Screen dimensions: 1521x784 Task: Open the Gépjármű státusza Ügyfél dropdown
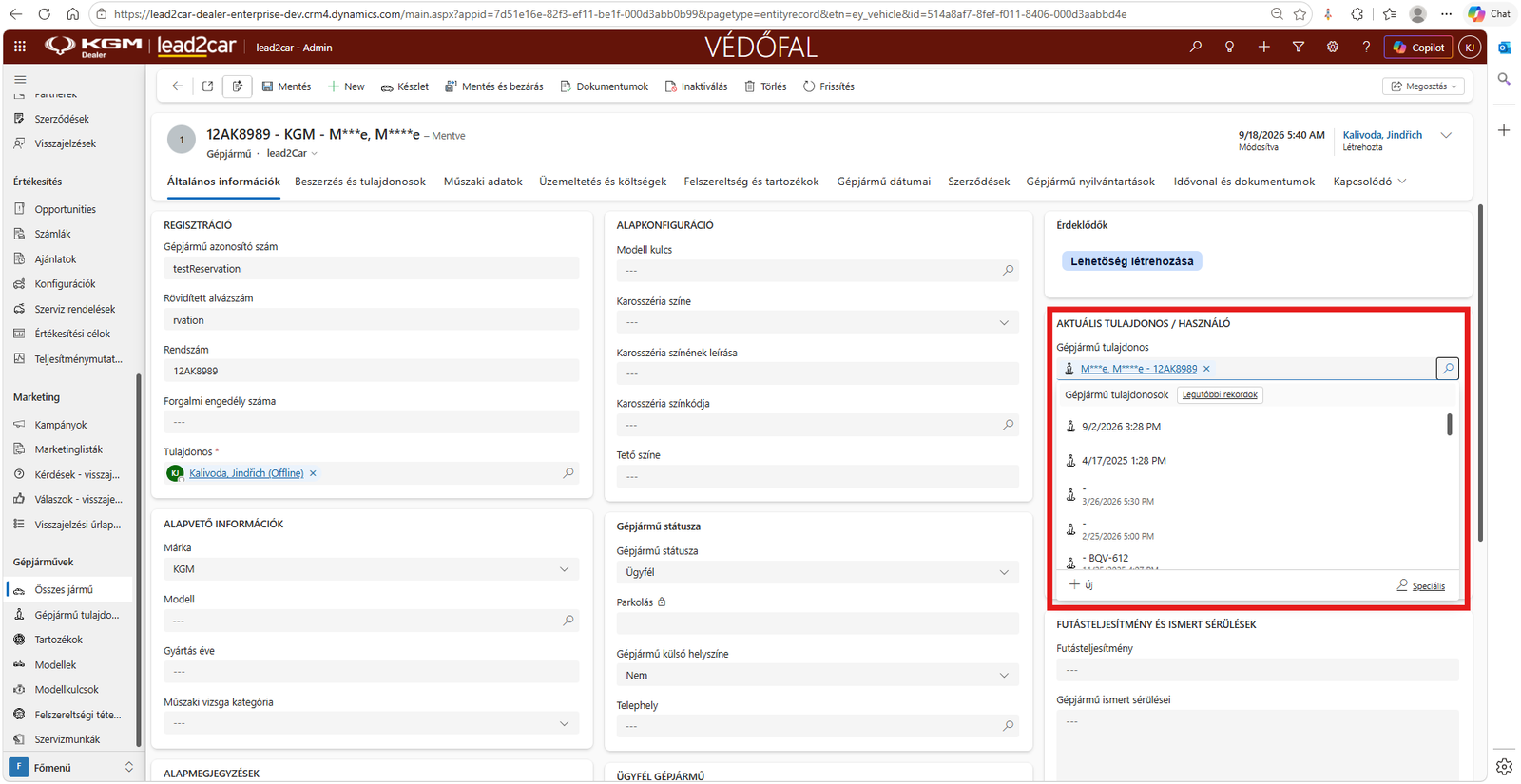click(1004, 572)
